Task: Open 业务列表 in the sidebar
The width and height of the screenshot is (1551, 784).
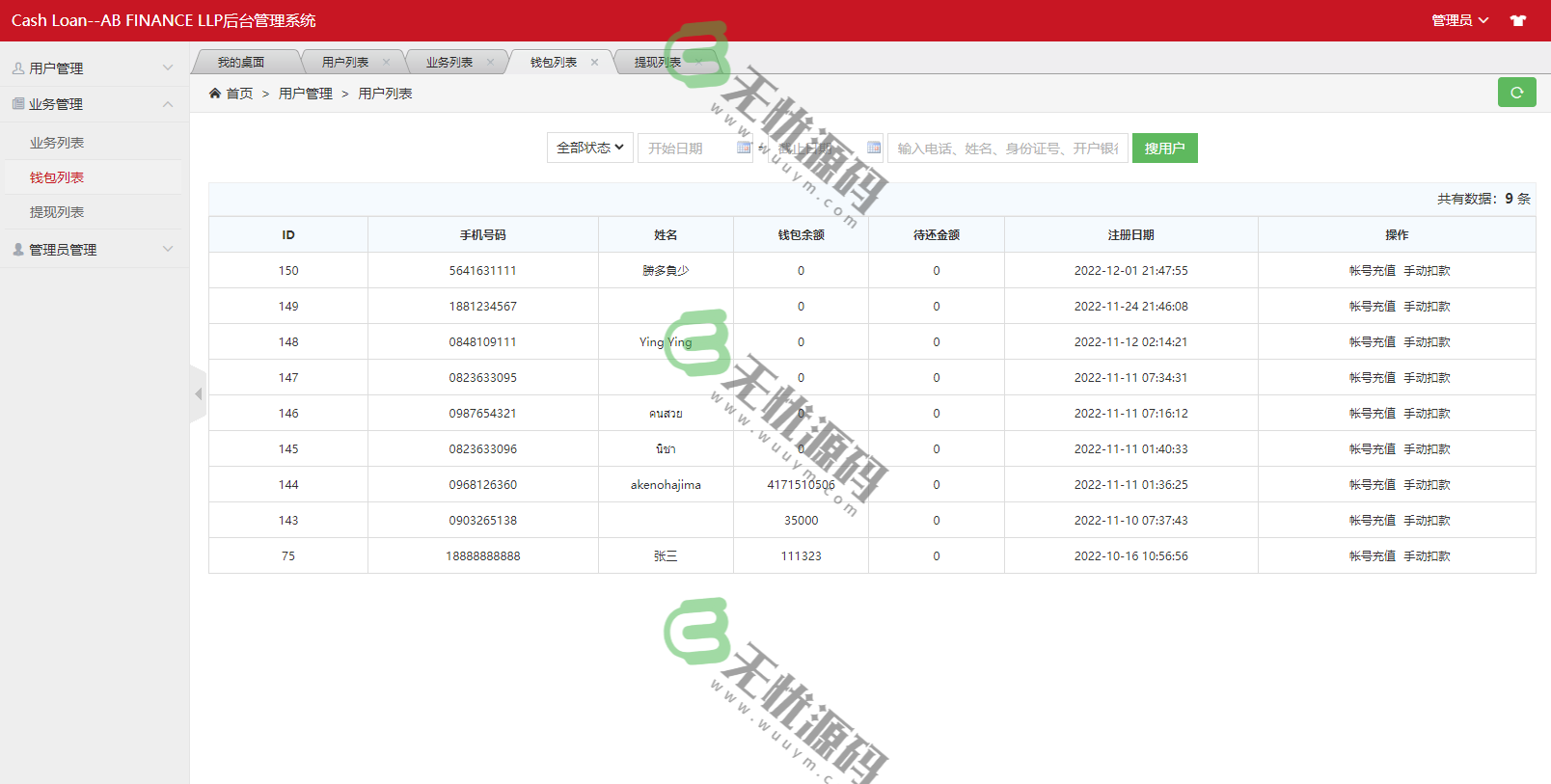Action: click(x=57, y=142)
